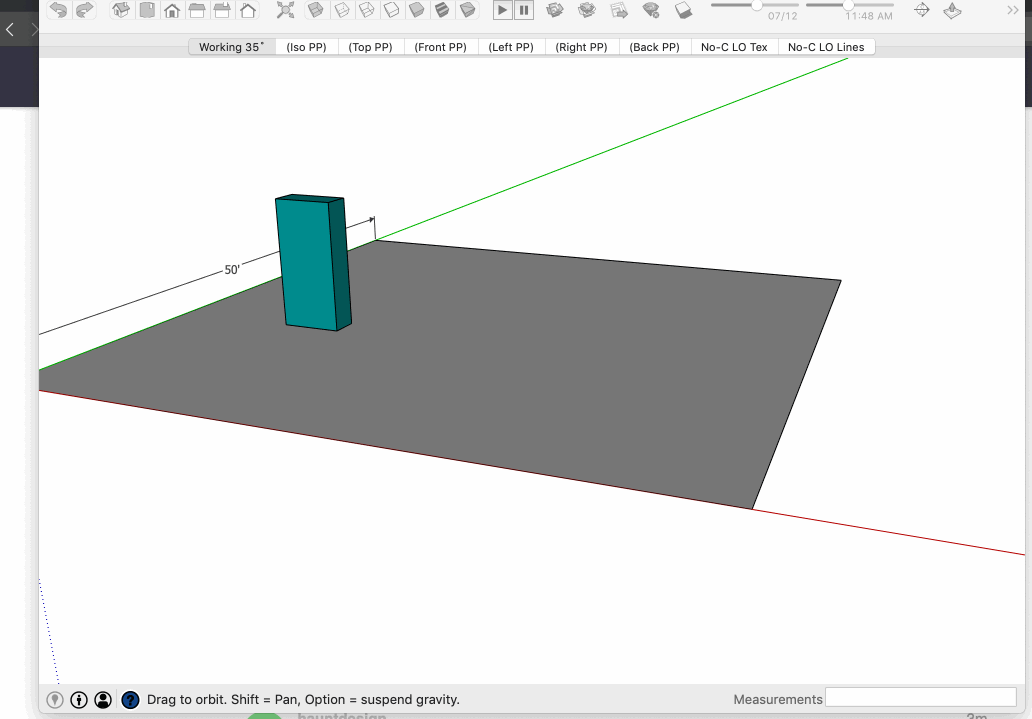The width and height of the screenshot is (1032, 719).
Task: Click the Zoom Extents icon
Action: point(286,10)
